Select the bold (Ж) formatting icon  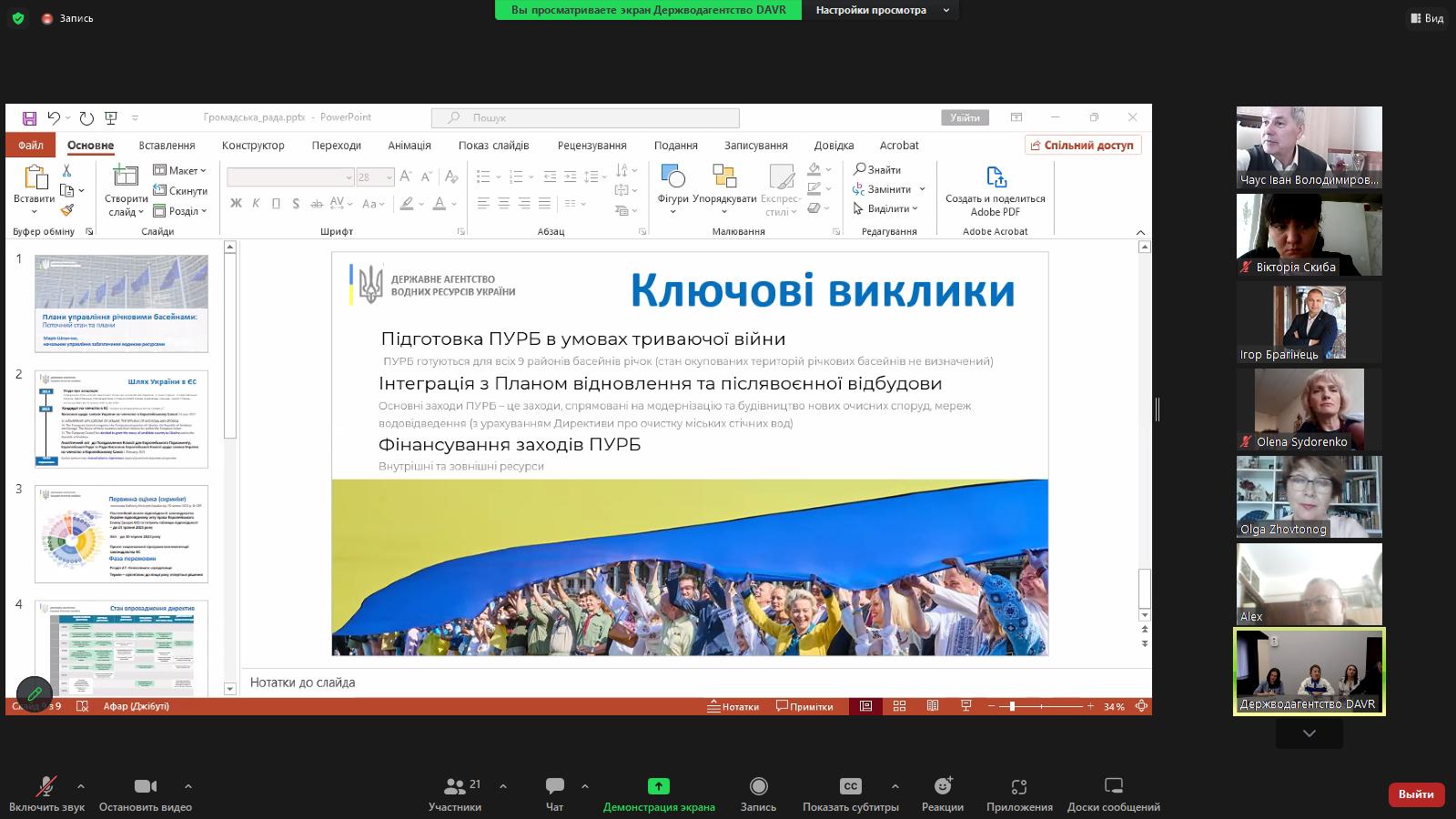(x=237, y=203)
